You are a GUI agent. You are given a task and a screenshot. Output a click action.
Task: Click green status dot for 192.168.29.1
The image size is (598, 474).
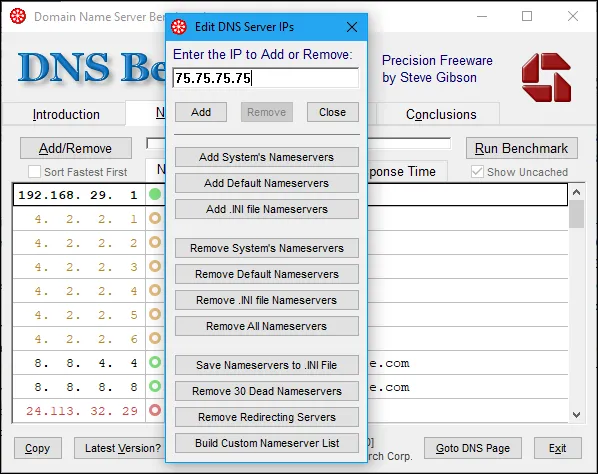155,194
